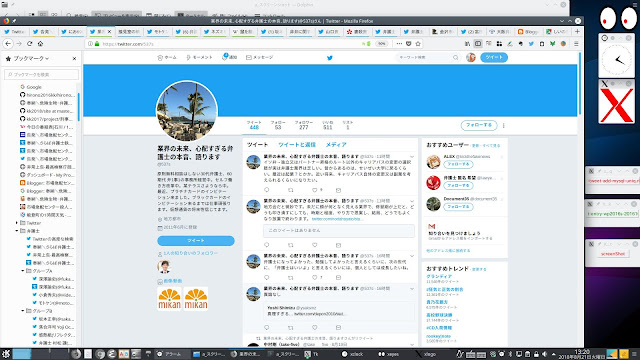The height and width of the screenshot is (360, 640).
Task: Bookmark this page with the star icon
Action: (418, 44)
